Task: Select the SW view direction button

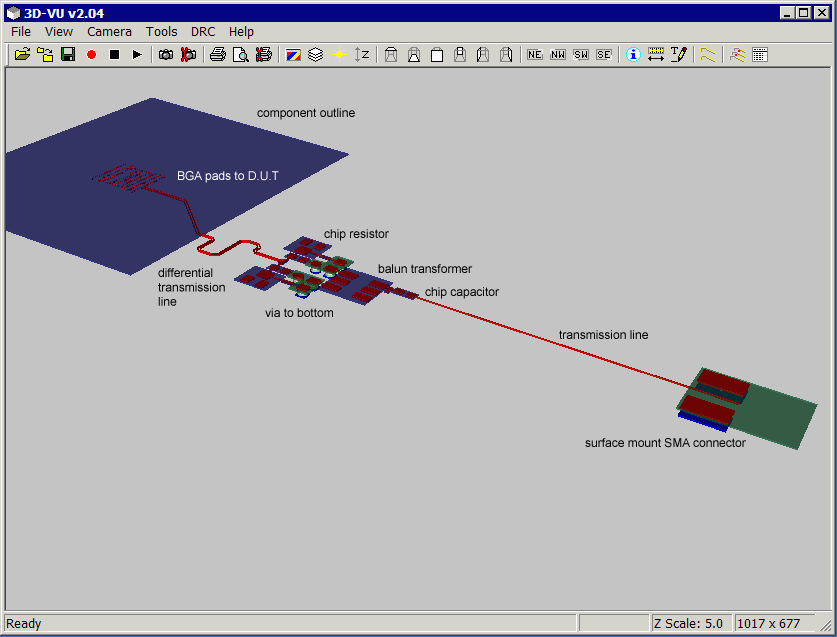Action: pyautogui.click(x=581, y=54)
